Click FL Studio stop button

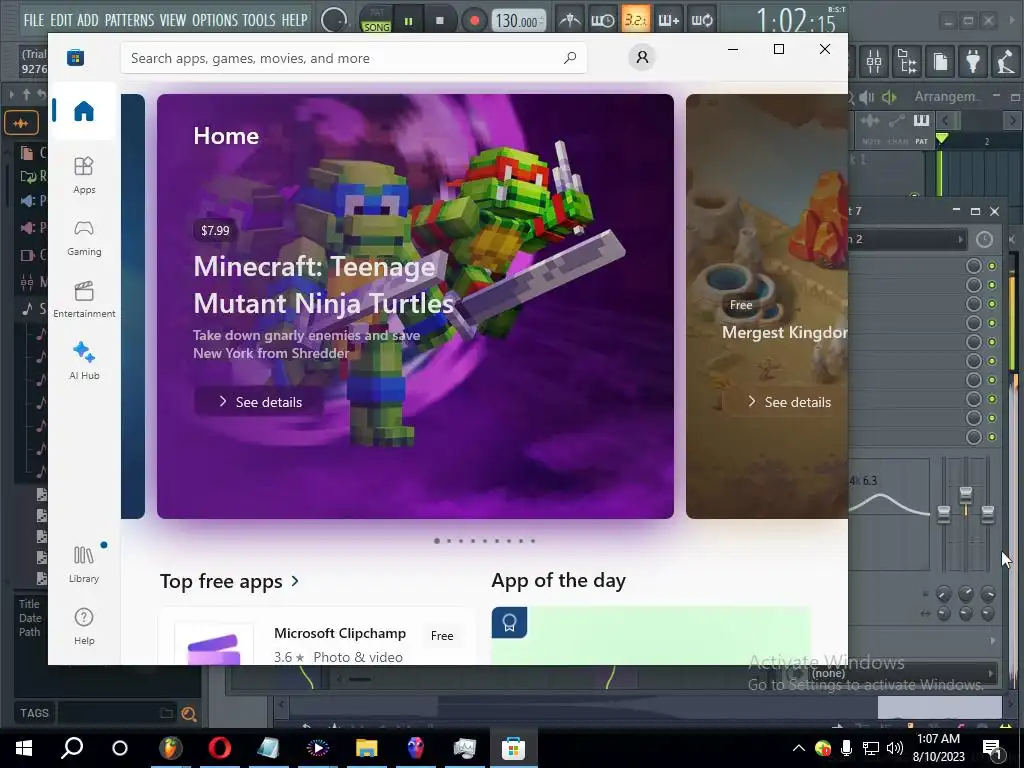pos(440,20)
